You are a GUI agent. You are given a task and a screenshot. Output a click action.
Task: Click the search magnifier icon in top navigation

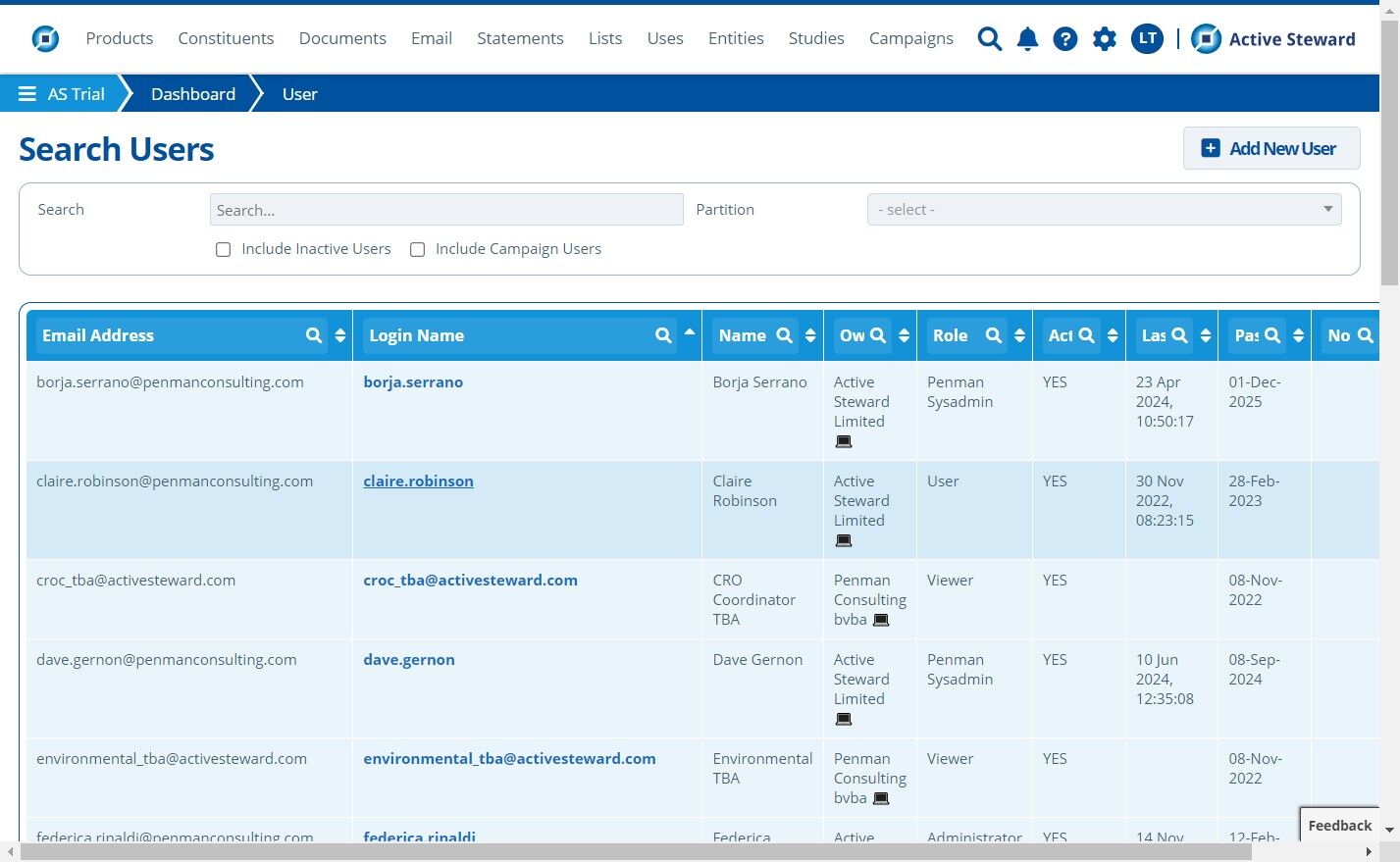[990, 39]
